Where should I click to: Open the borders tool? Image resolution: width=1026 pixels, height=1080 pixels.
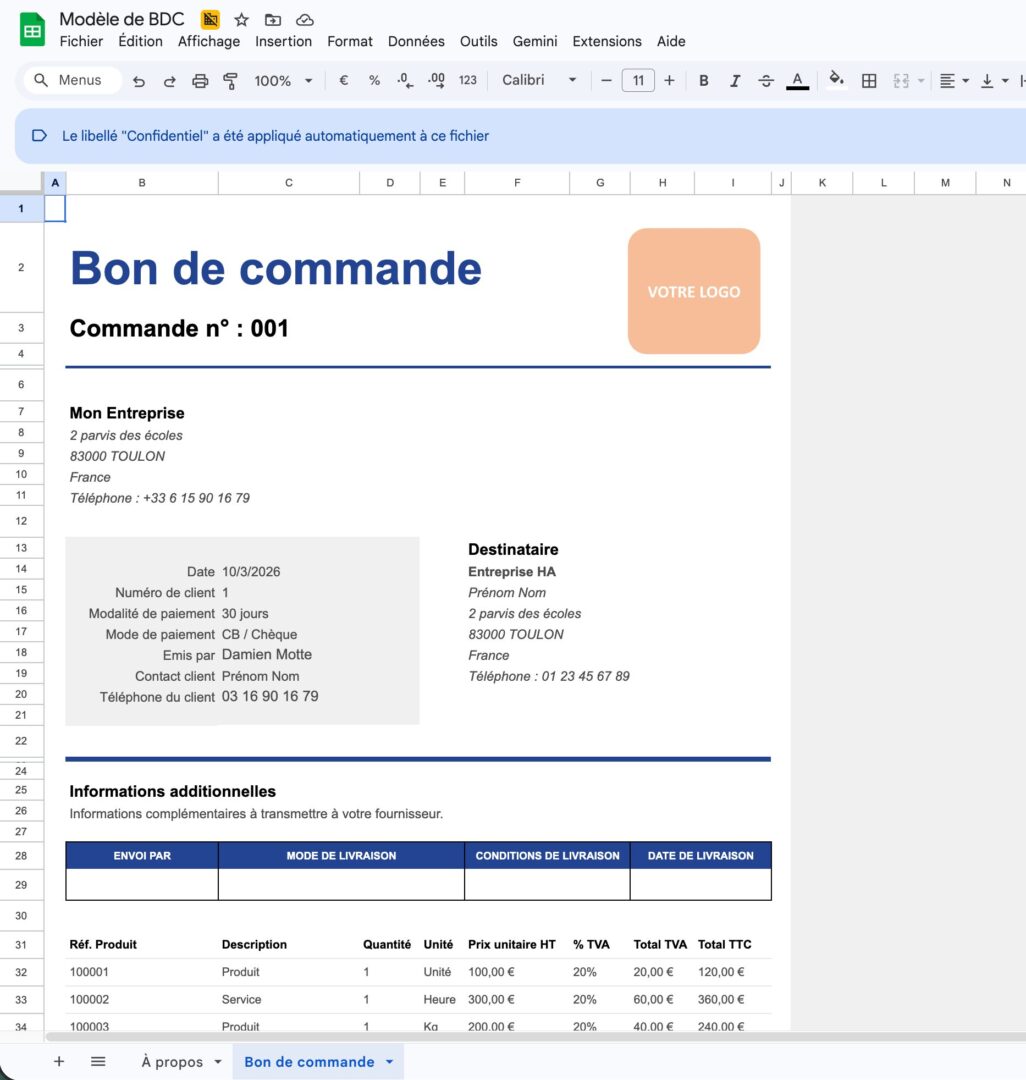pos(869,81)
